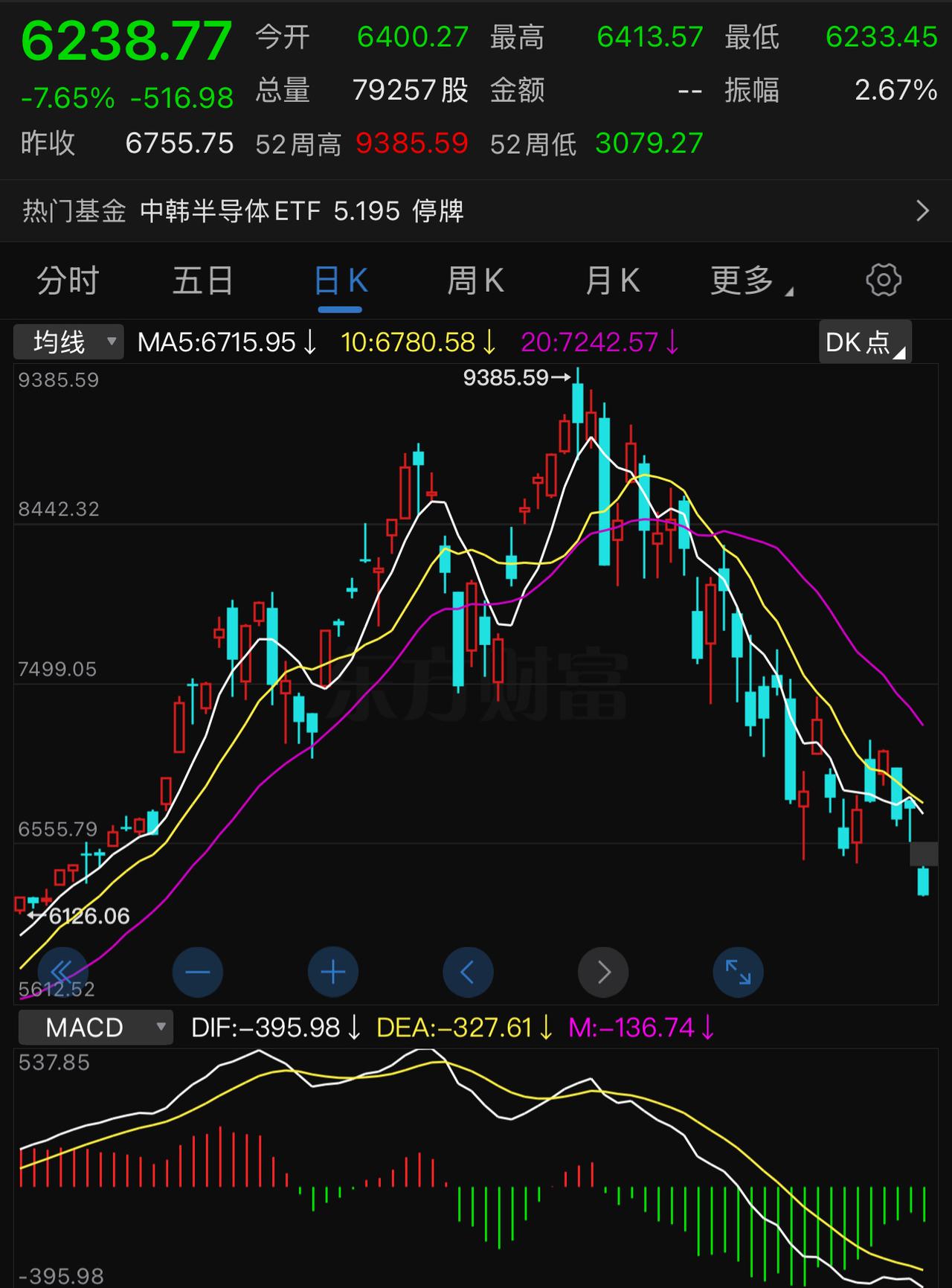Switch to 月K tab
Screen dimensions: 952x1288
pyautogui.click(x=612, y=281)
